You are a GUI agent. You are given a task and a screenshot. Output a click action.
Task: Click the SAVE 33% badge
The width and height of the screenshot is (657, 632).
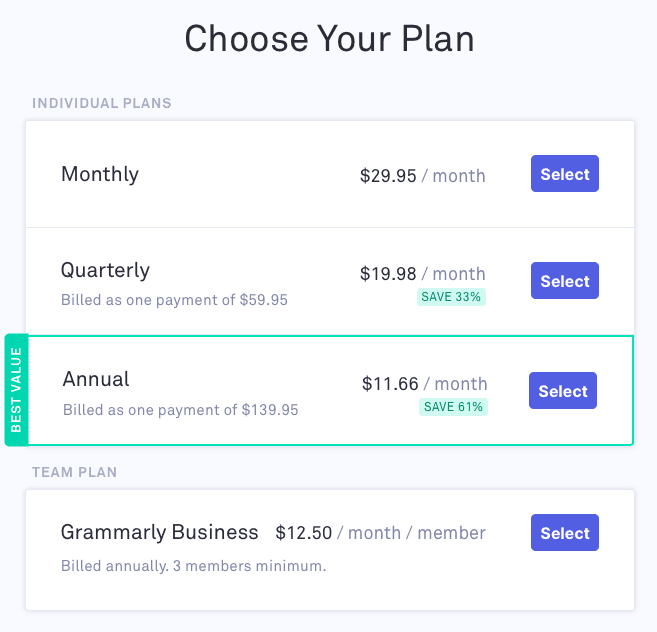[x=451, y=297]
